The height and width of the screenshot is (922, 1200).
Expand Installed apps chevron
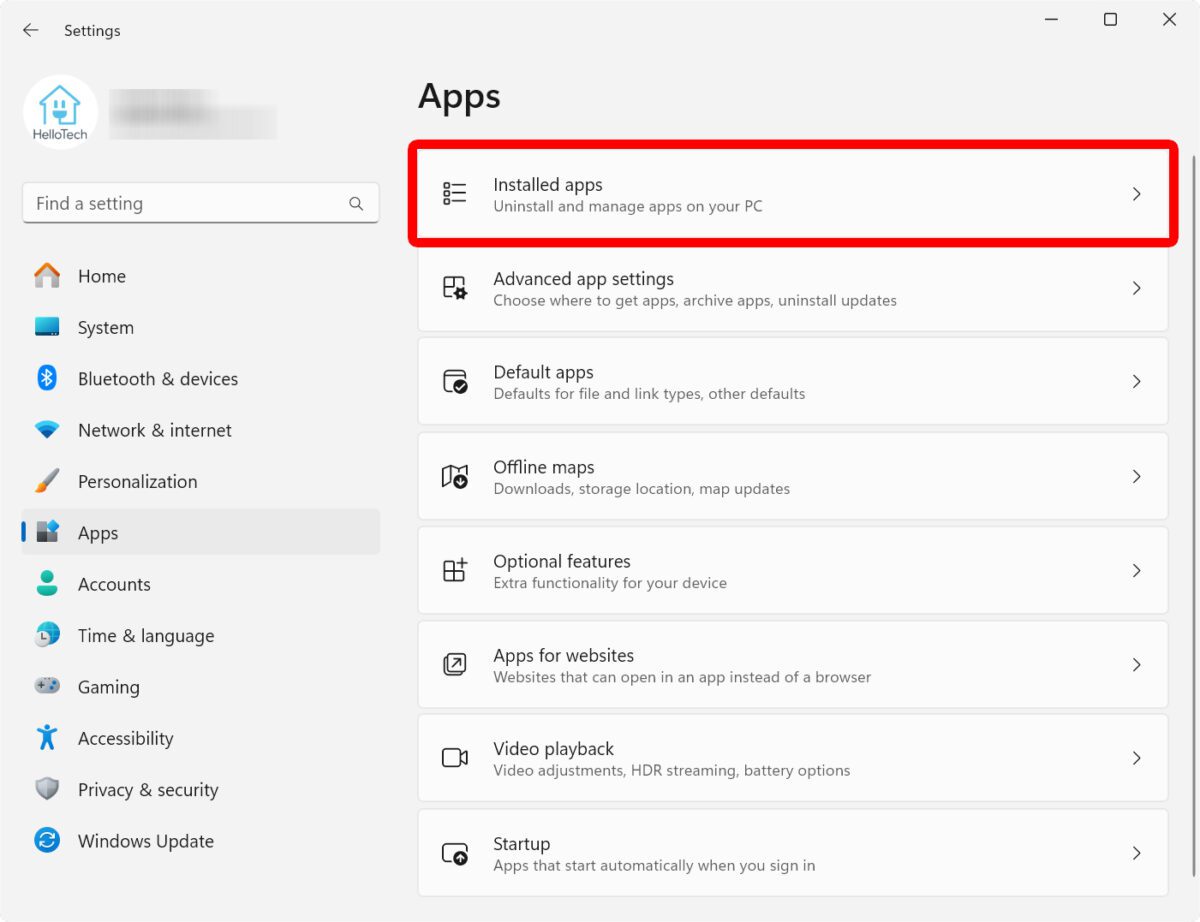(x=1136, y=194)
